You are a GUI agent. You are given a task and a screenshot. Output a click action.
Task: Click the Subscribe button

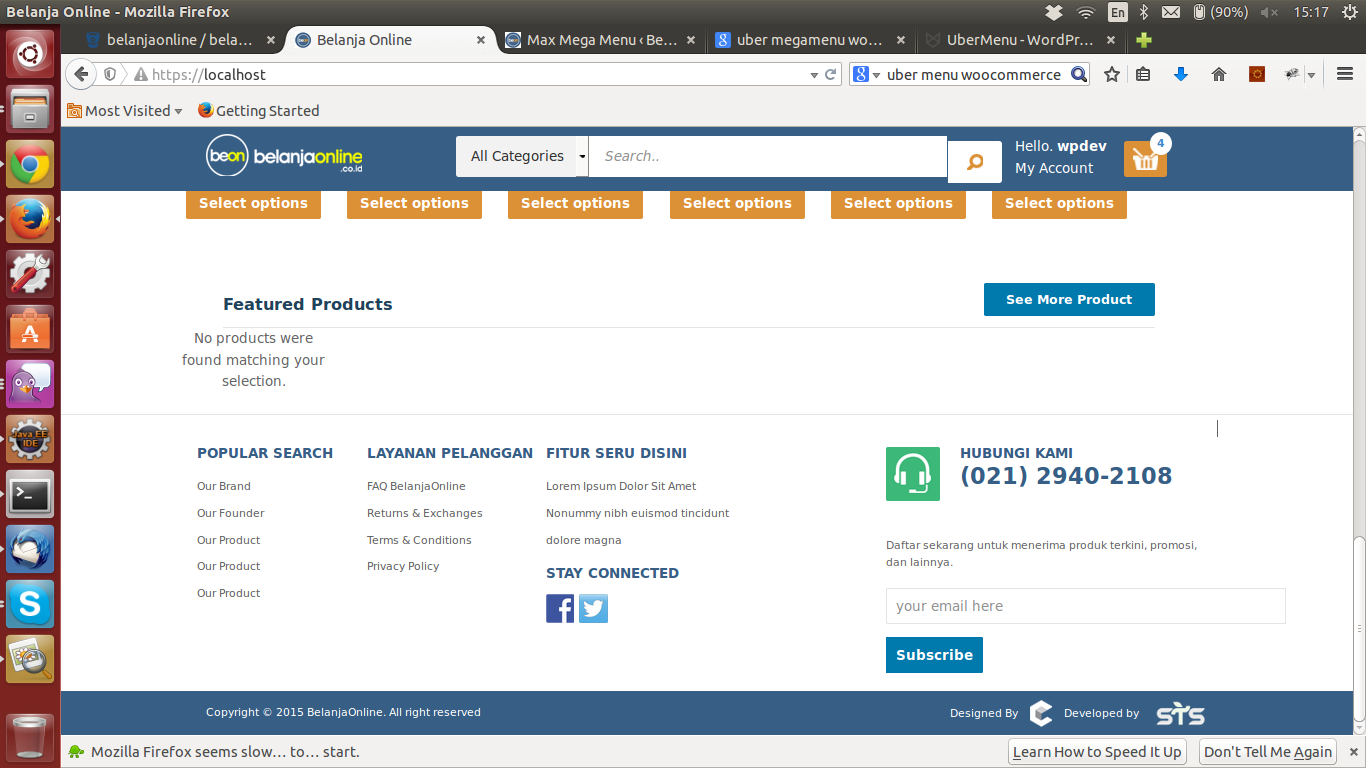pyautogui.click(x=934, y=655)
